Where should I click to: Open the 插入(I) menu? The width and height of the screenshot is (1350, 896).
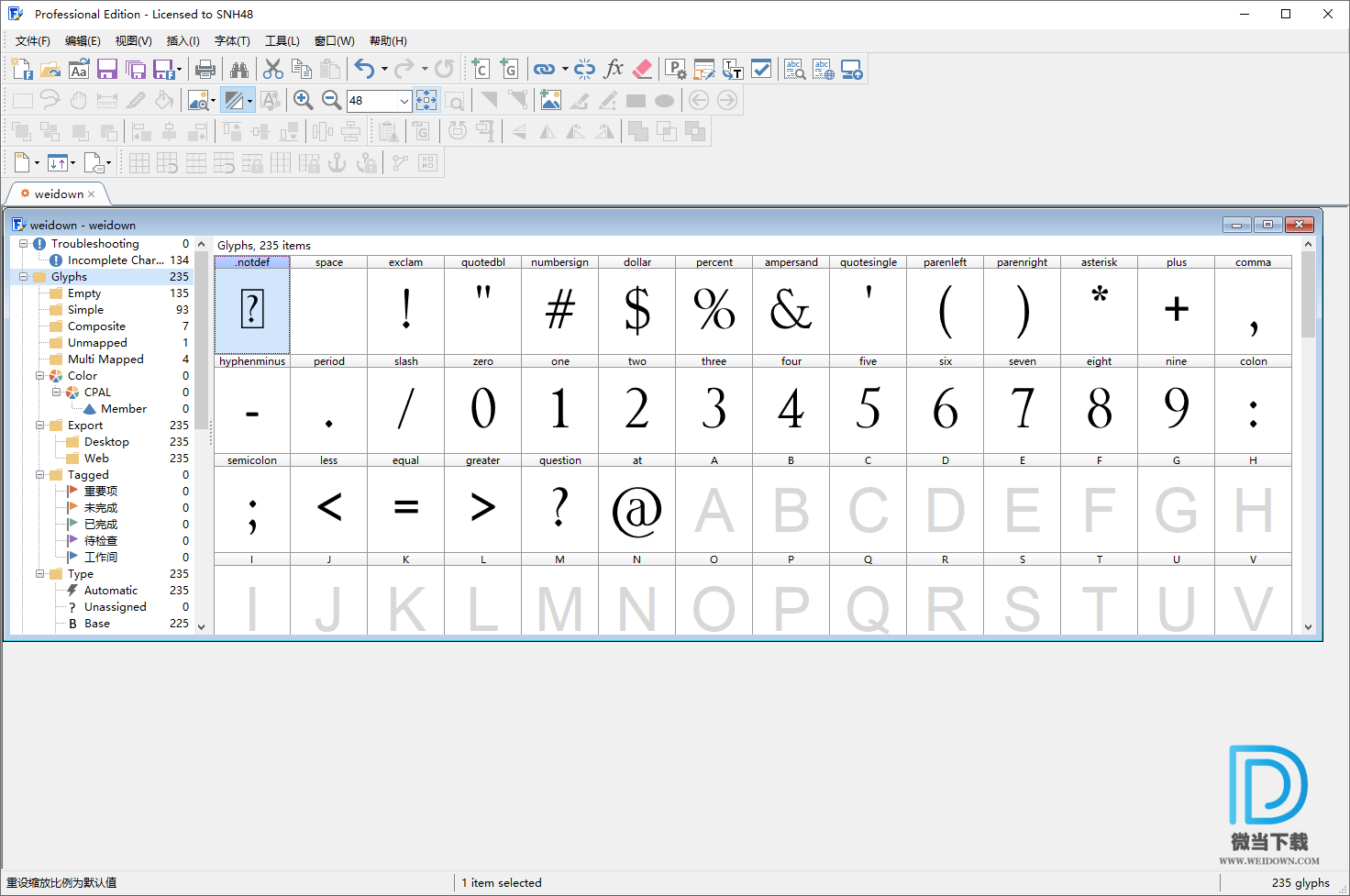tap(183, 41)
